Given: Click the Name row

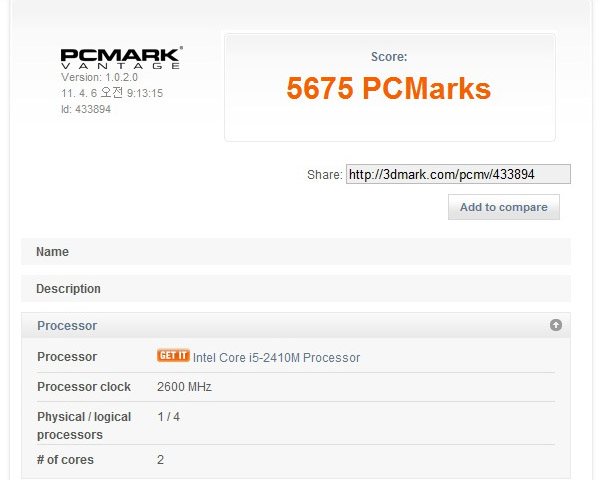Looking at the screenshot, I should coord(296,251).
